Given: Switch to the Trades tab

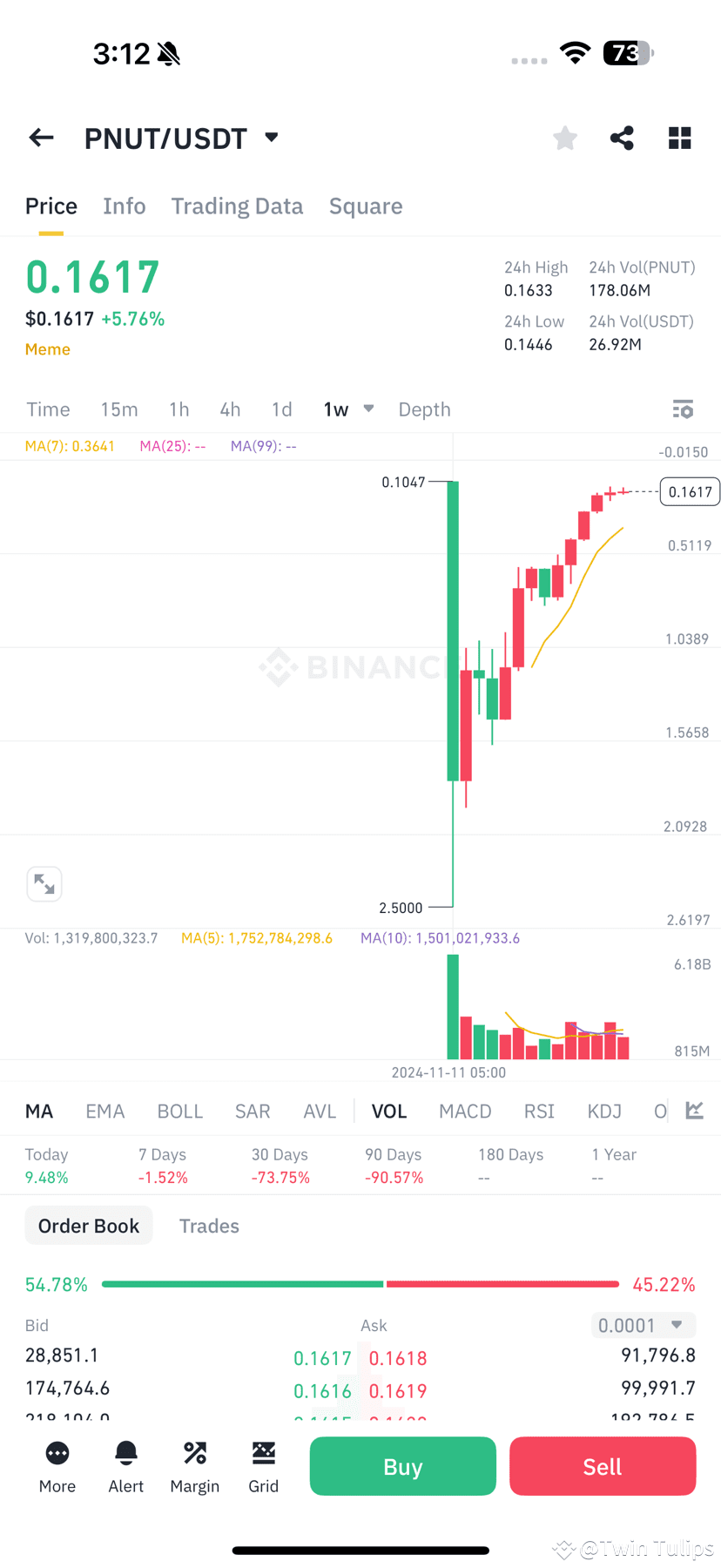Looking at the screenshot, I should [x=209, y=1225].
